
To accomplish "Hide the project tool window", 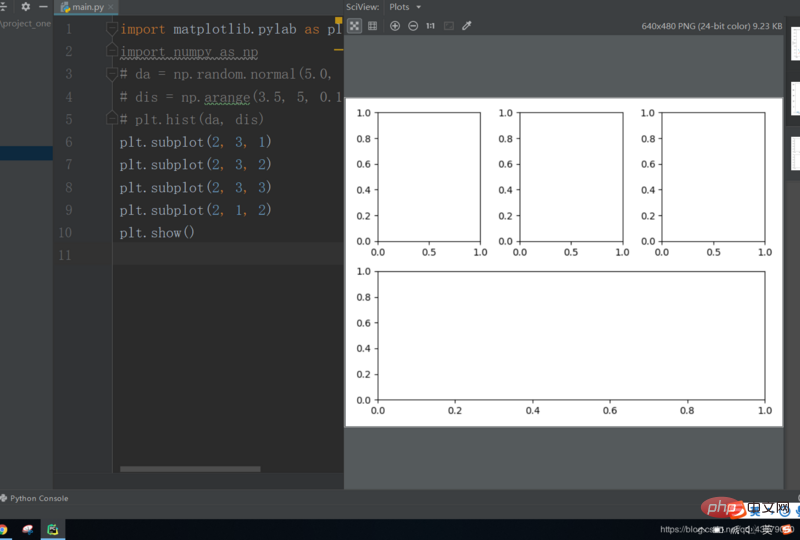I will (x=43, y=7).
